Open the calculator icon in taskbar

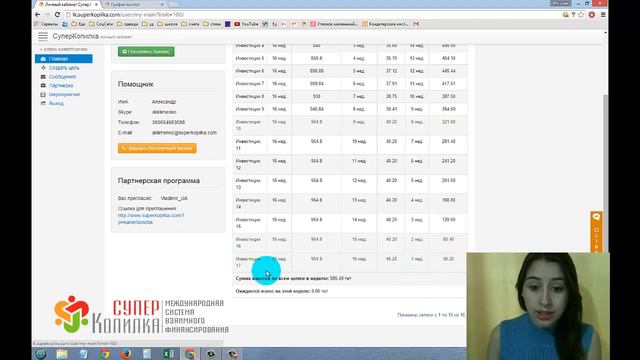tap(147, 354)
